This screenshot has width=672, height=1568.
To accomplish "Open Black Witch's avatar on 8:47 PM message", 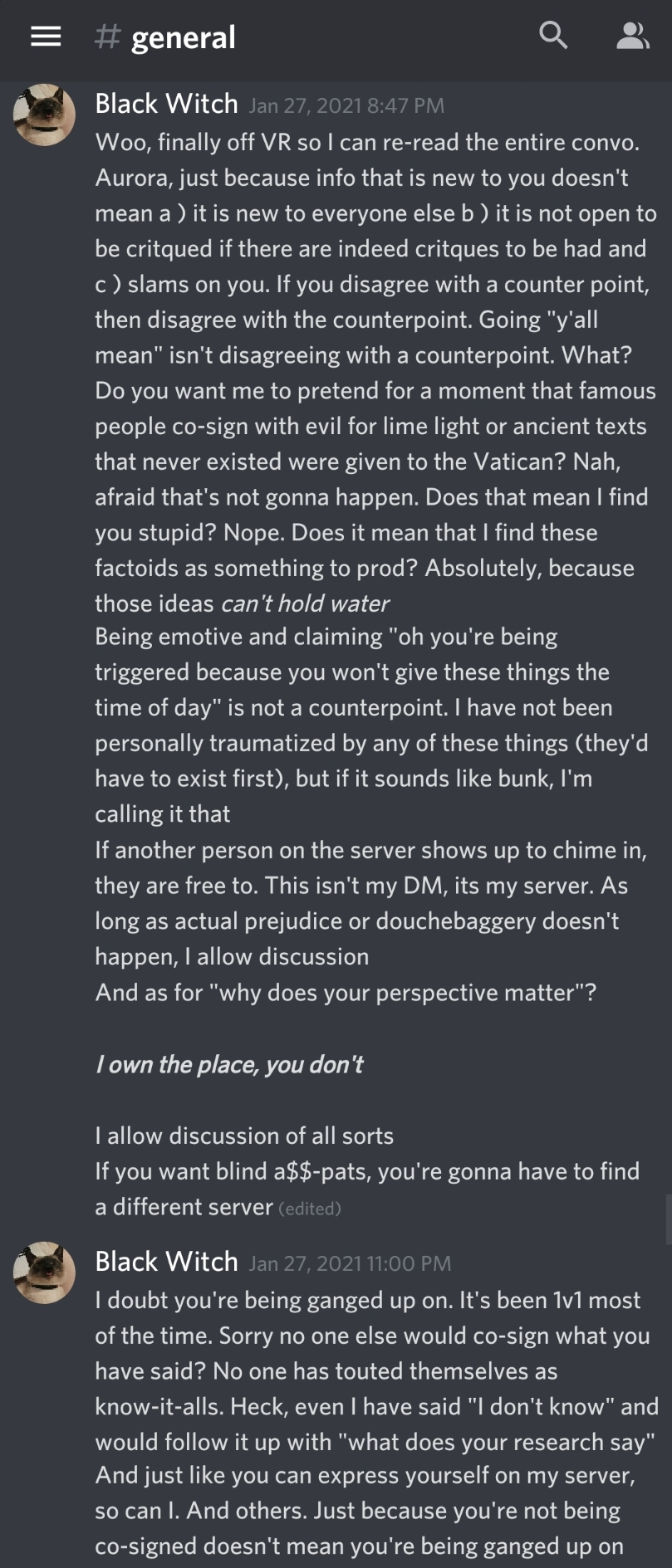I will pyautogui.click(x=45, y=115).
